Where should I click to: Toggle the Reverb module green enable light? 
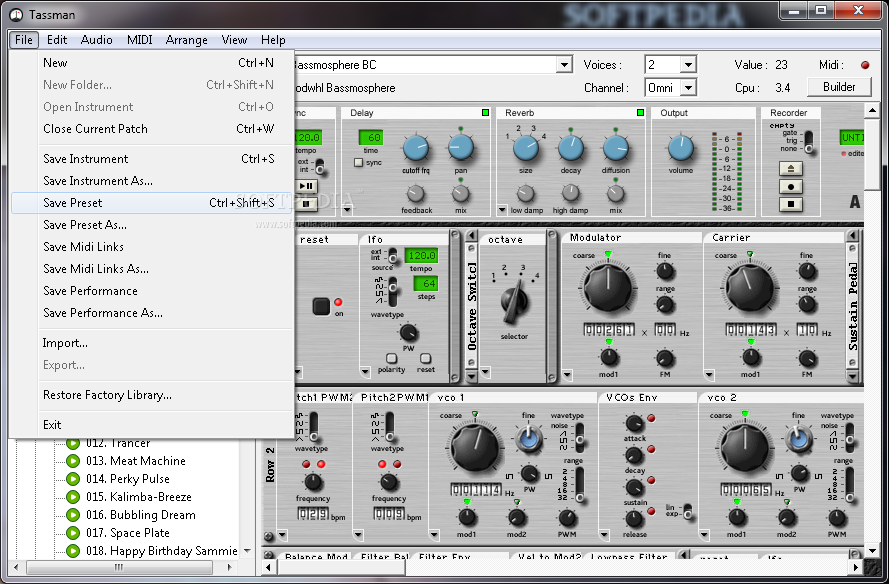coord(640,113)
